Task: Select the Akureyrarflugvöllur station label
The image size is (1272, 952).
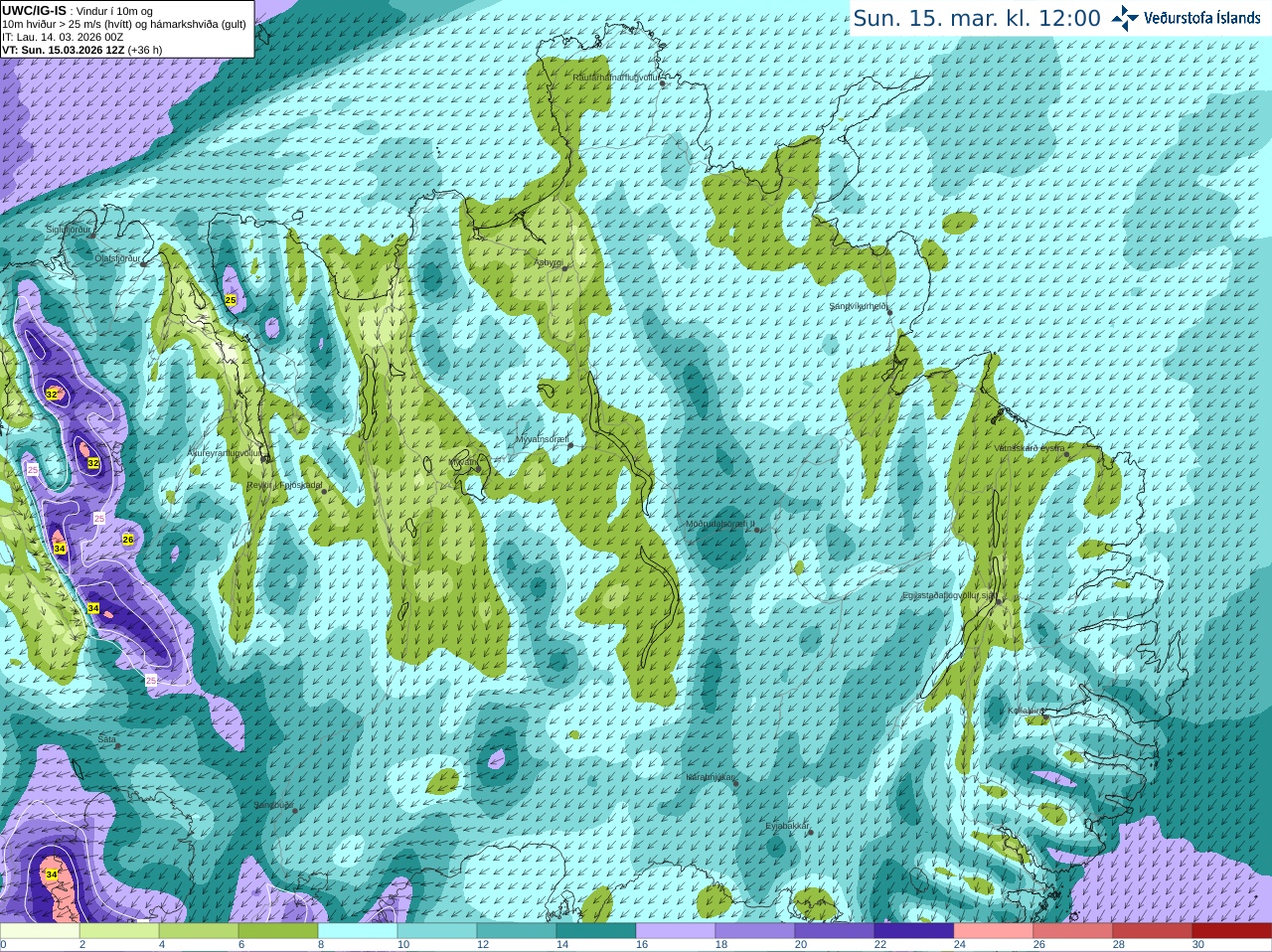Action: 225,452
